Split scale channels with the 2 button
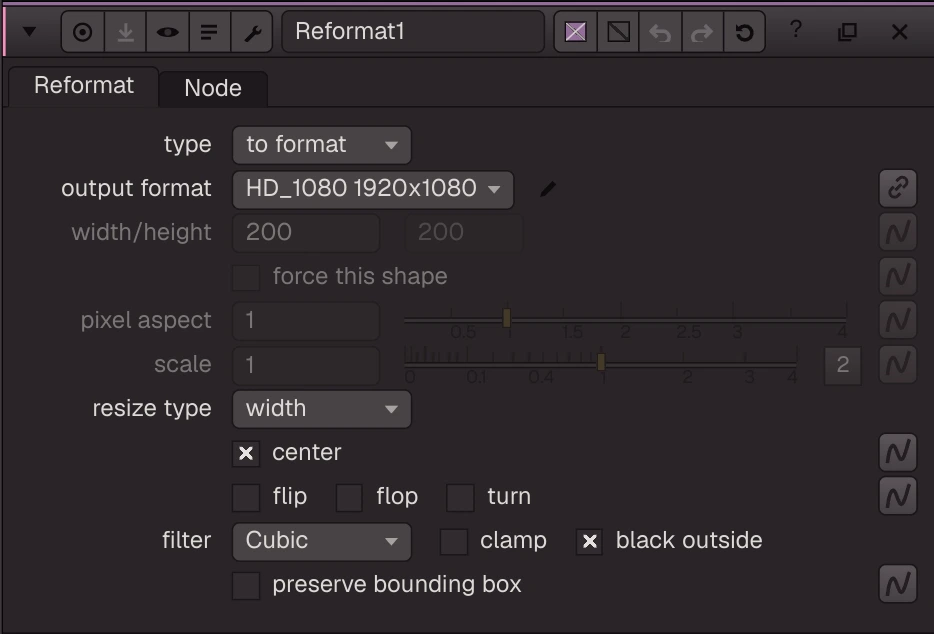 pos(842,365)
